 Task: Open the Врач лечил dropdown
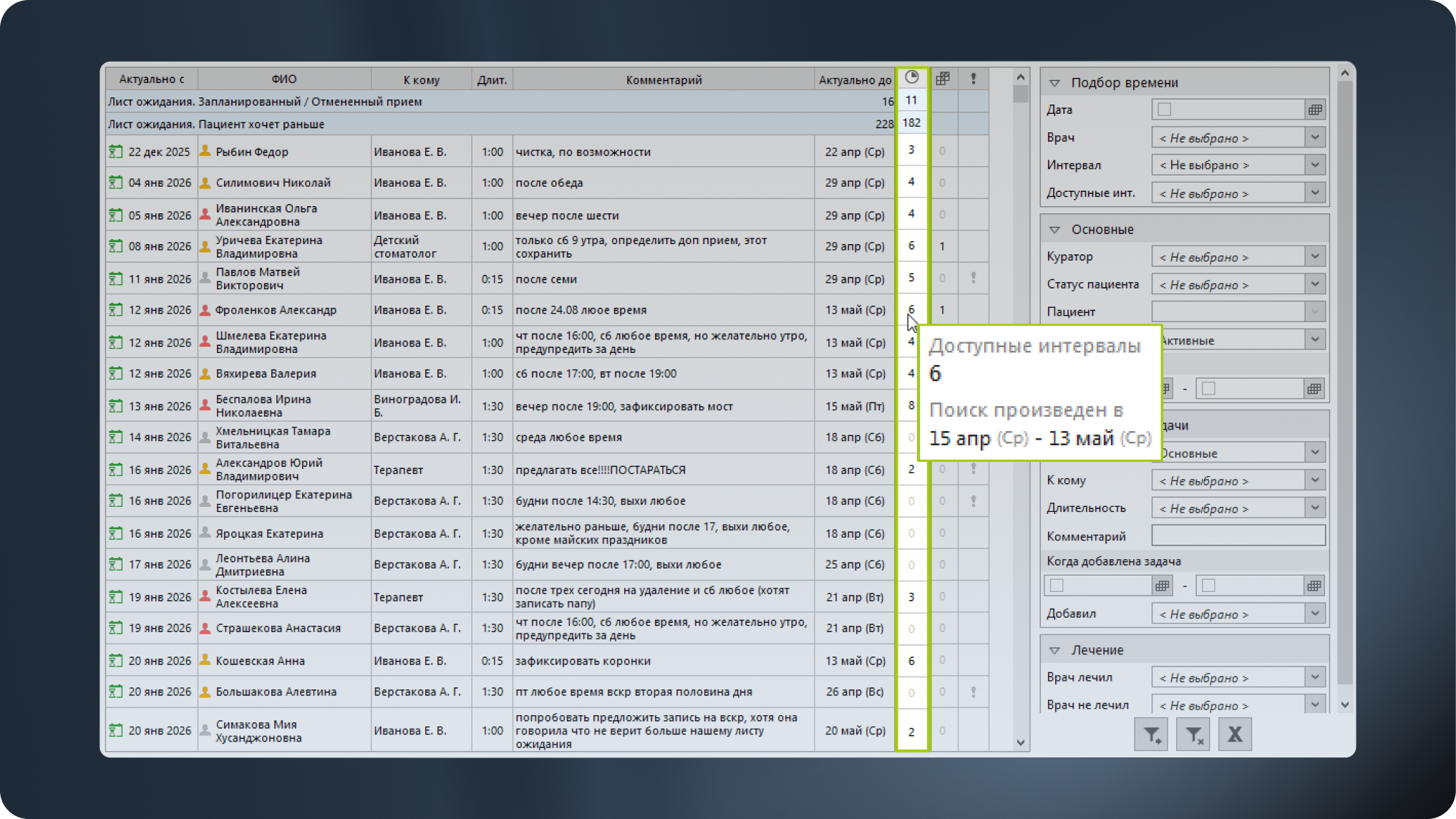coord(1315,677)
